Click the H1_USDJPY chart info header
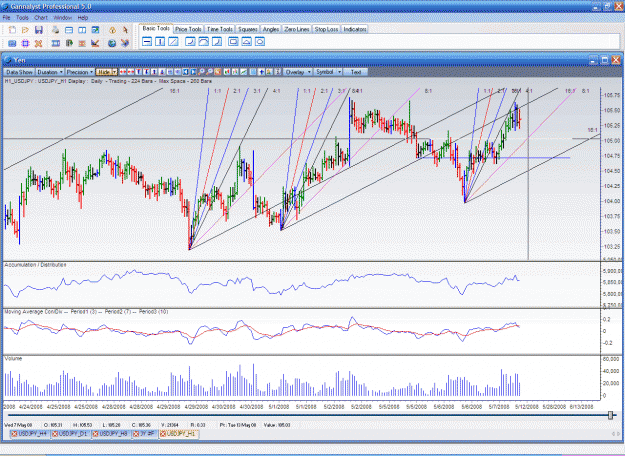Viewport: 625px width, 456px height. tap(108, 81)
